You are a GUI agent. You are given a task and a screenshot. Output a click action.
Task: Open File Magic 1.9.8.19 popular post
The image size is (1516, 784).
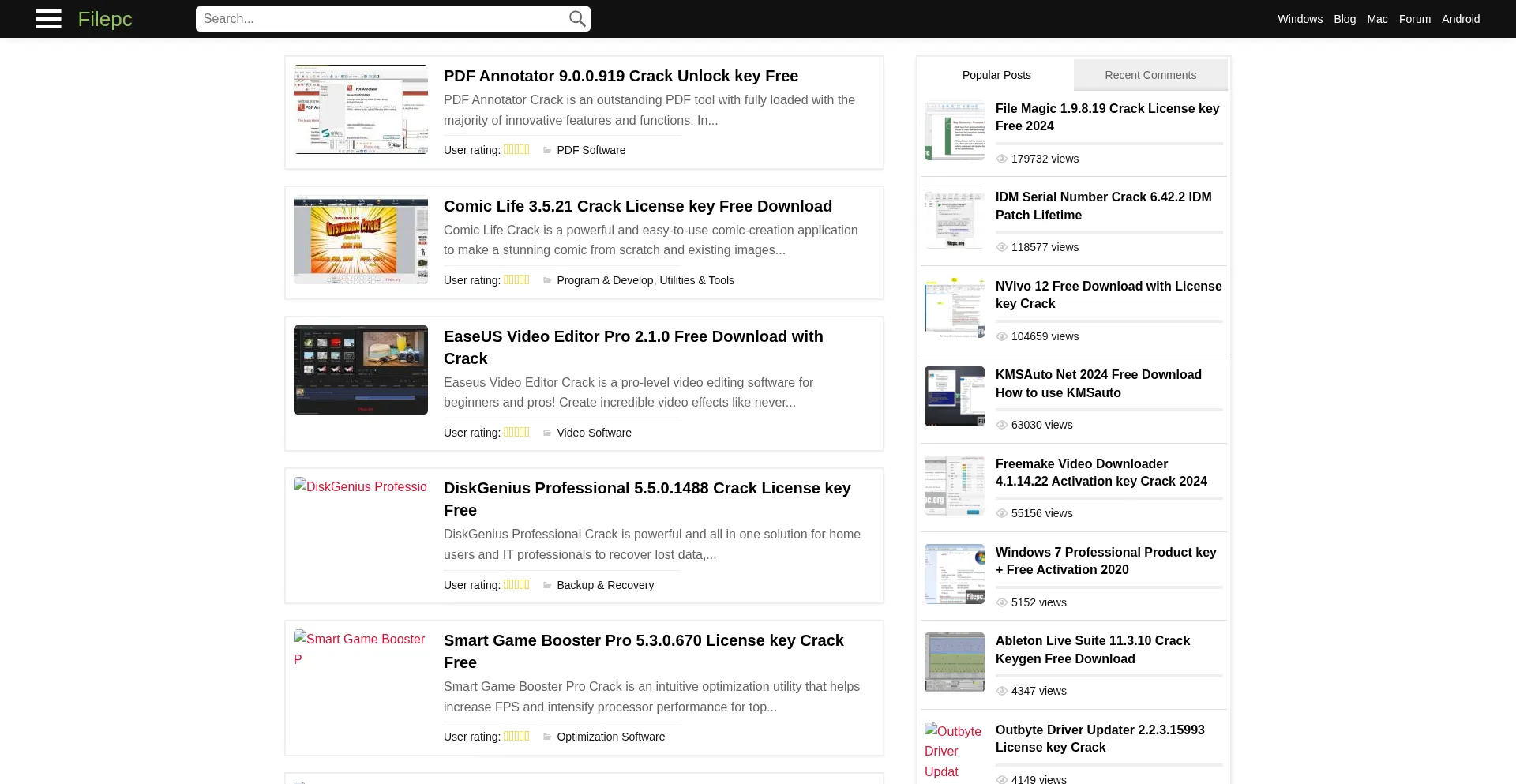[x=1107, y=117]
